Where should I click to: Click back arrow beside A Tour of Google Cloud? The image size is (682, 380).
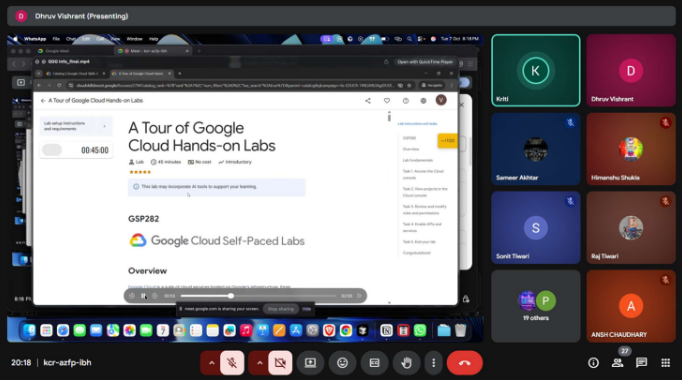(43, 101)
